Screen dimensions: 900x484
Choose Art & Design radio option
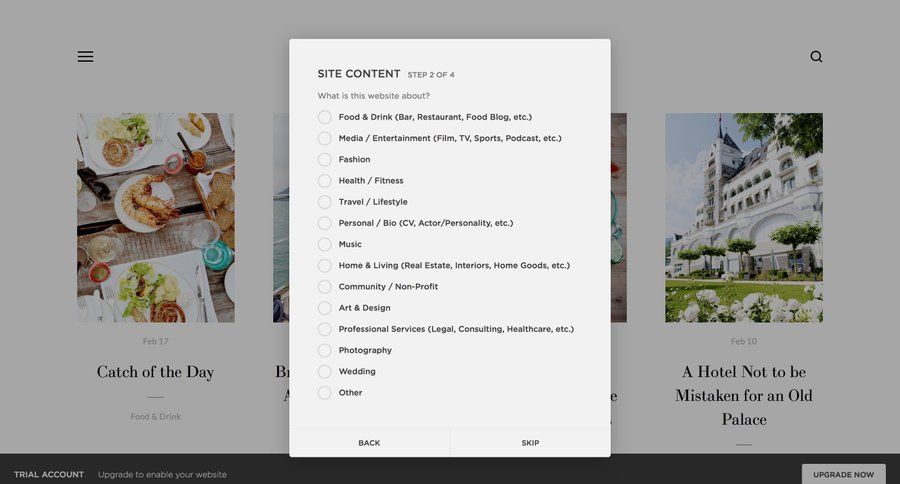tap(325, 308)
